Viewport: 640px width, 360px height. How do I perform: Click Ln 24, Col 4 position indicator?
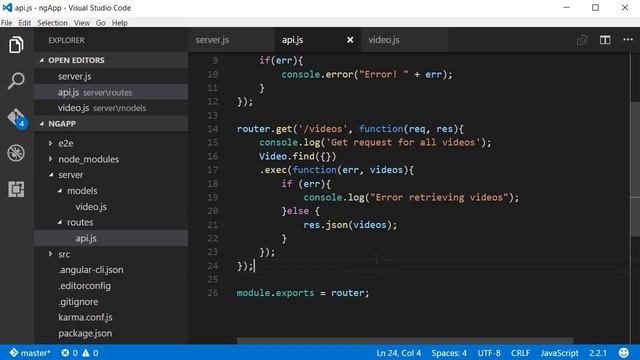click(x=398, y=353)
